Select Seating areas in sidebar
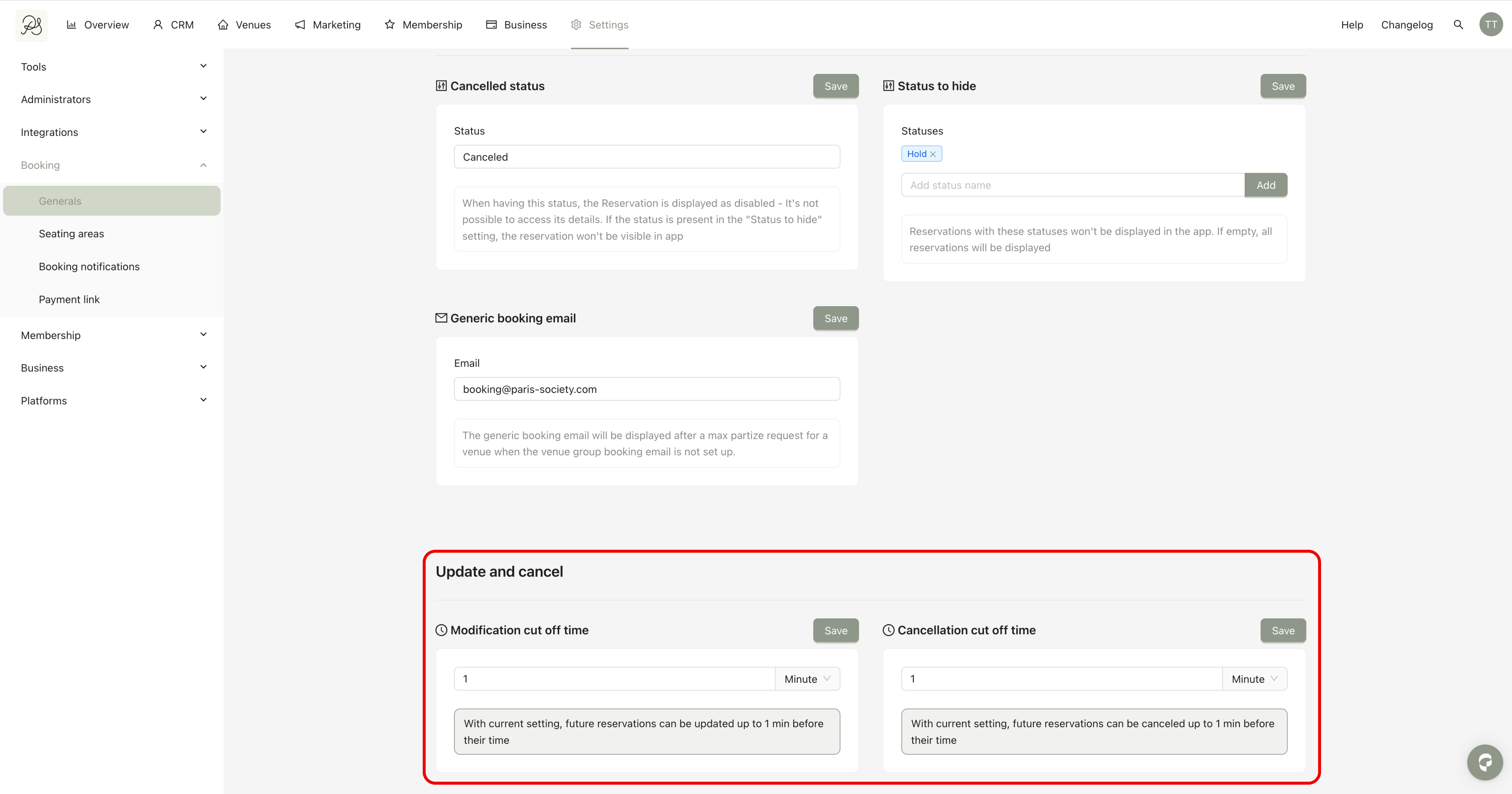Viewport: 1512px width, 794px height. tap(72, 234)
